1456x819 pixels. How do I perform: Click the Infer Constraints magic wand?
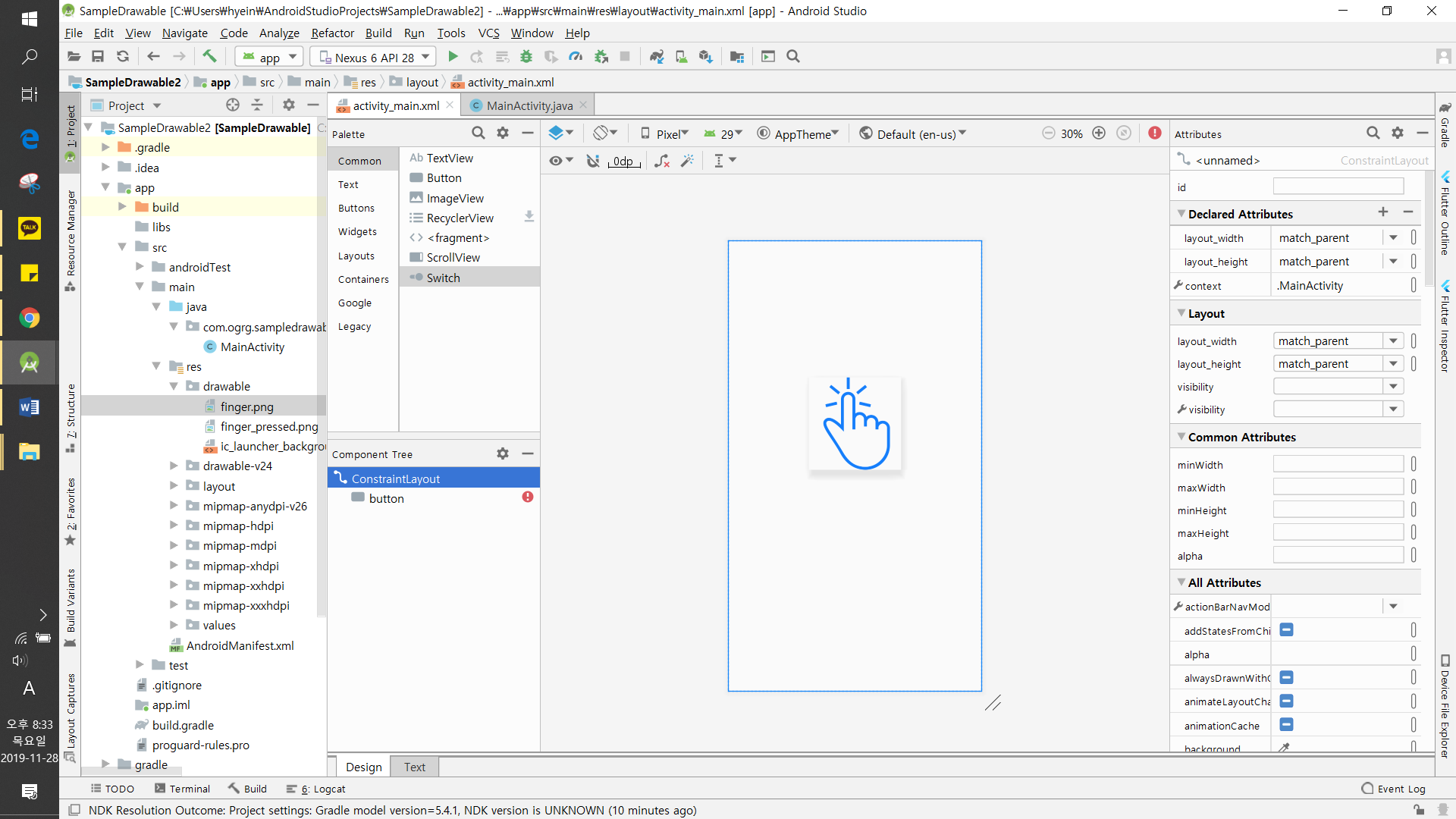pos(687,161)
